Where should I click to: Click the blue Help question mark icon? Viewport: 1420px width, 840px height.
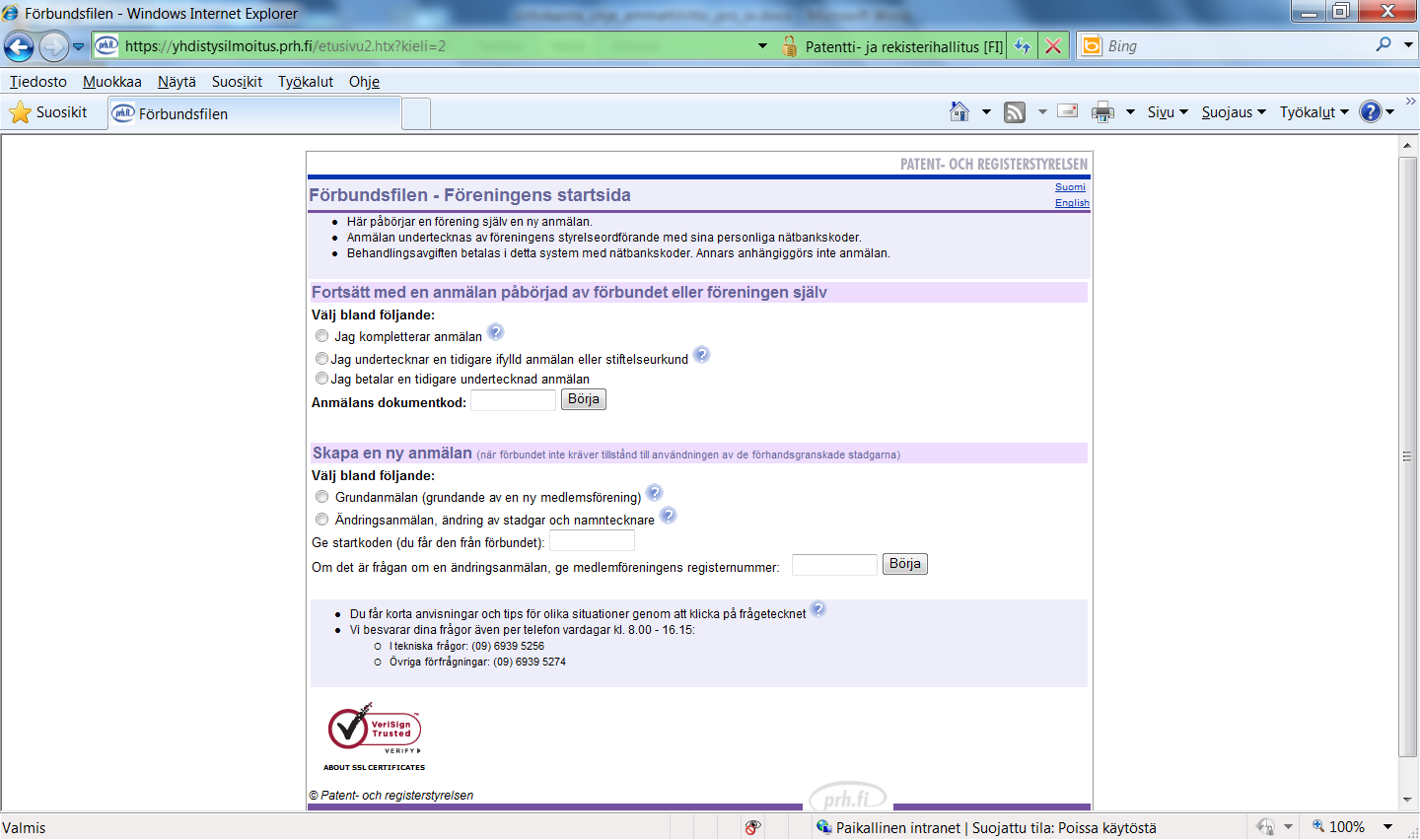(1371, 111)
